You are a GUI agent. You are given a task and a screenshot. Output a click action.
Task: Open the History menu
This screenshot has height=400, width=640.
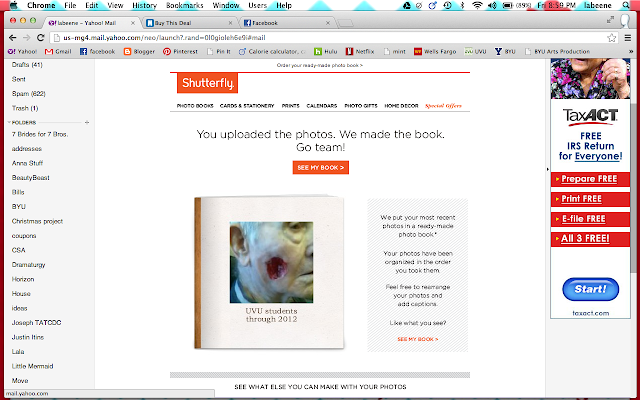coord(144,5)
